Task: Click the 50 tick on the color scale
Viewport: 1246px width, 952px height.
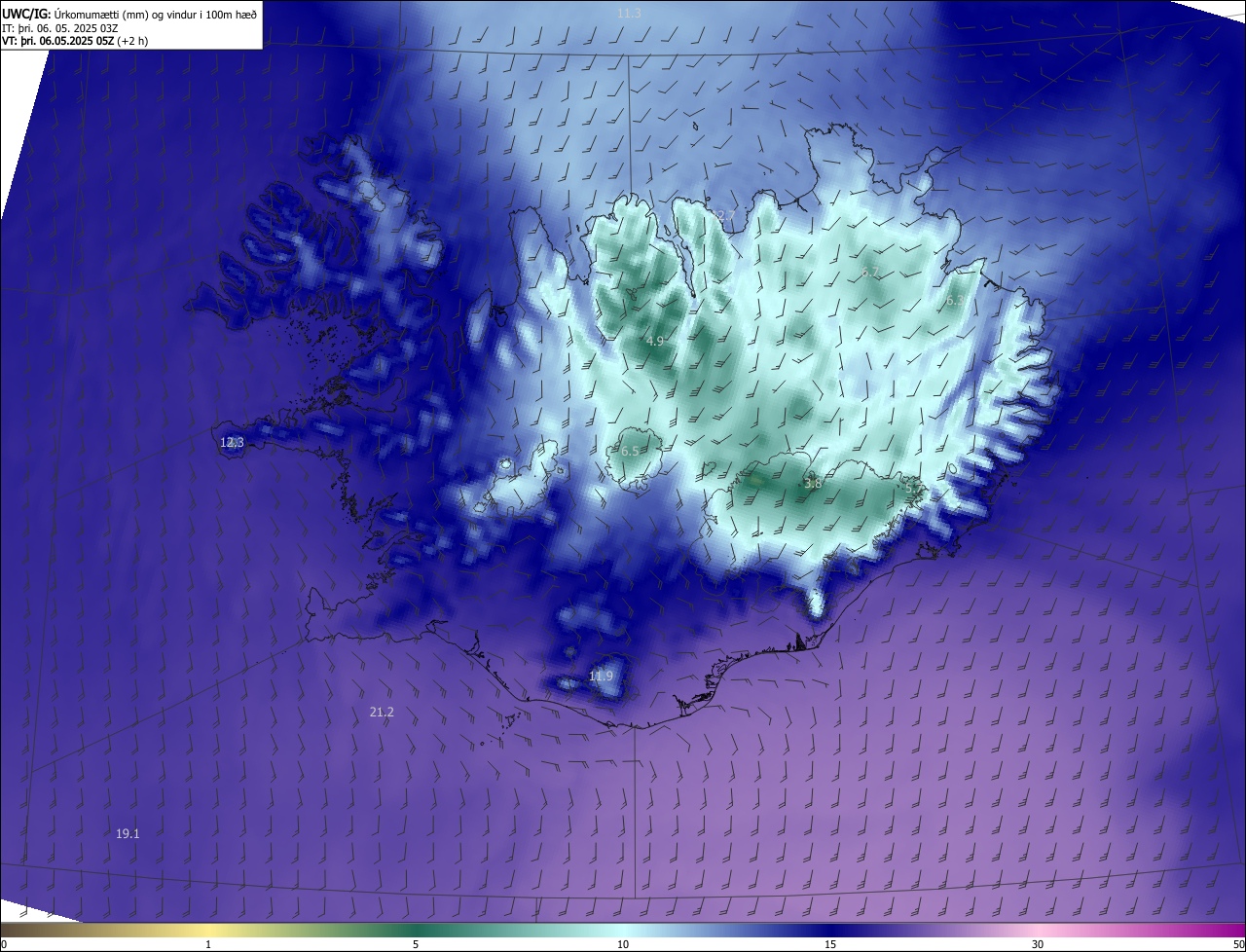Action: [x=1238, y=944]
